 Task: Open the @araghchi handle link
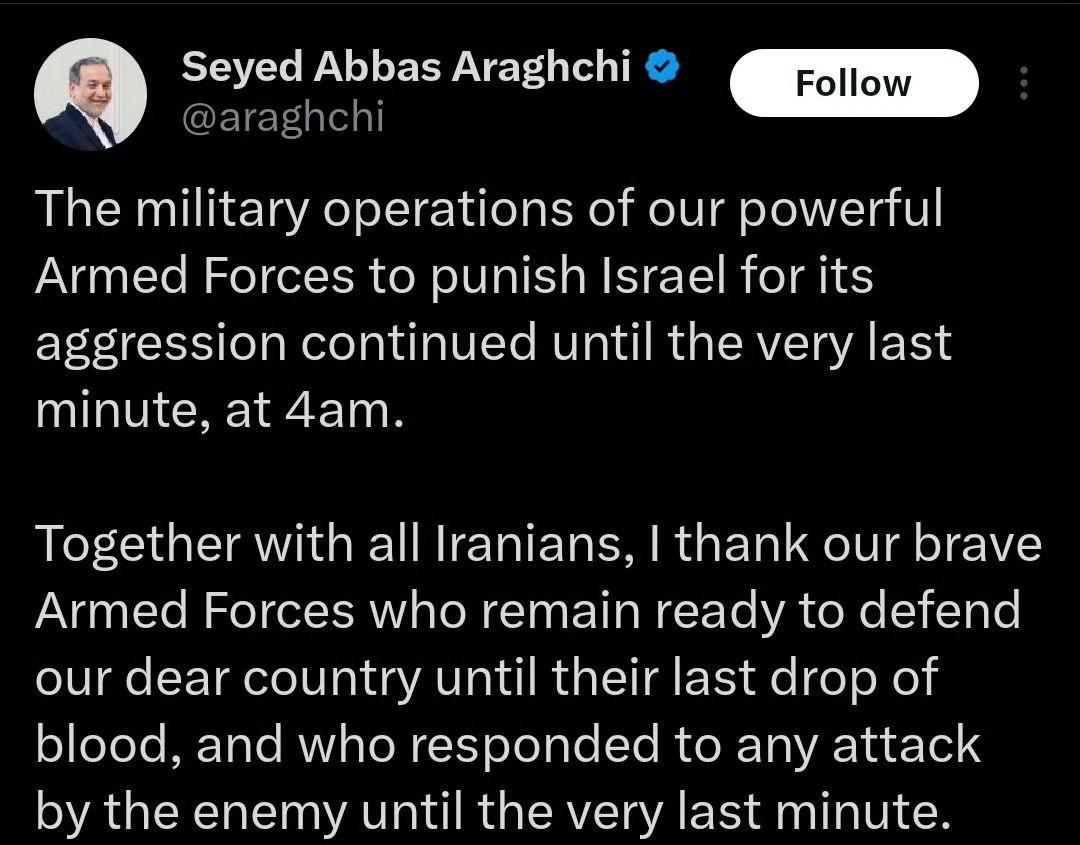coord(282,117)
